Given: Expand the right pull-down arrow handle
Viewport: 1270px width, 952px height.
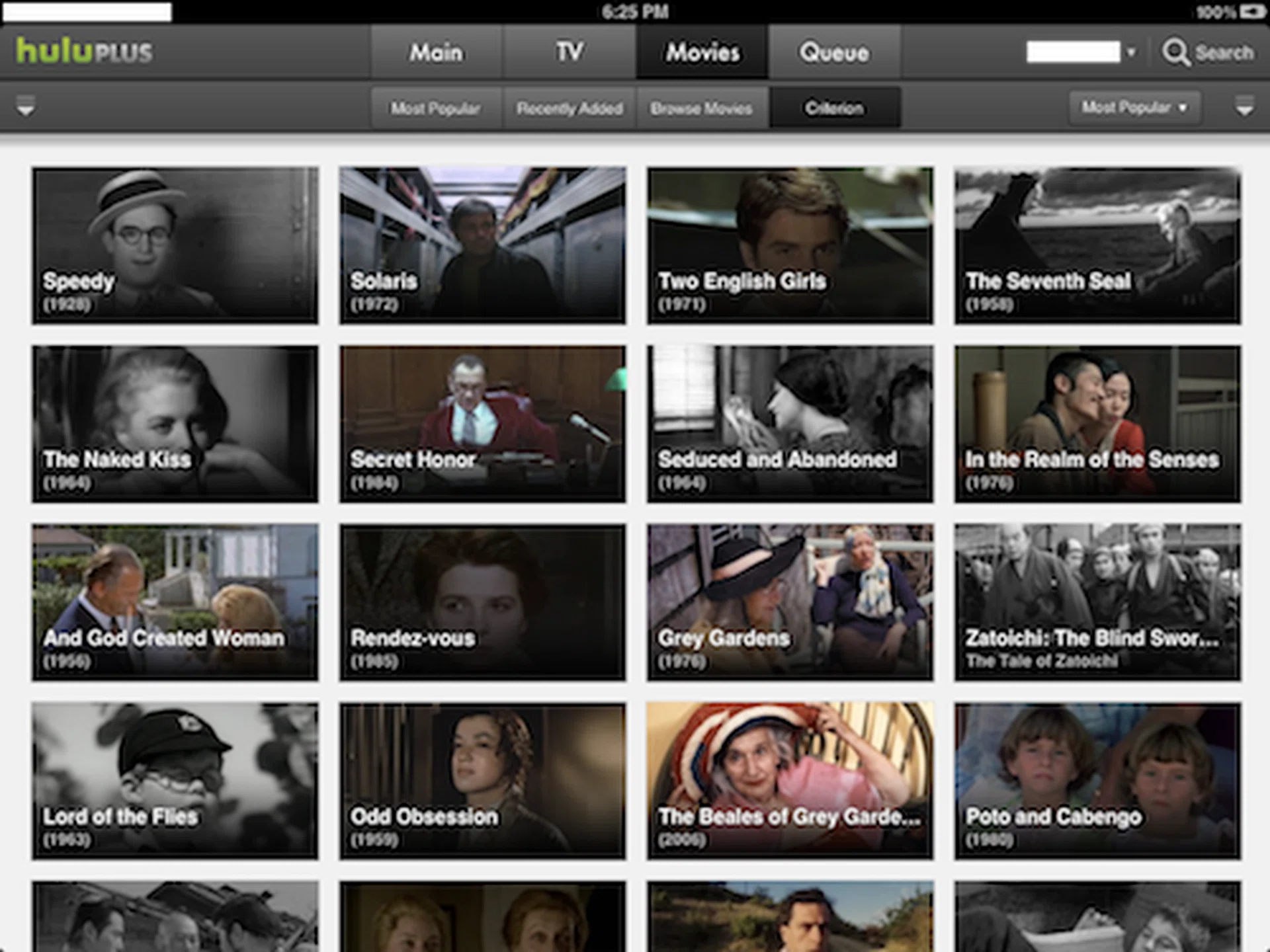Looking at the screenshot, I should pos(1244,106).
